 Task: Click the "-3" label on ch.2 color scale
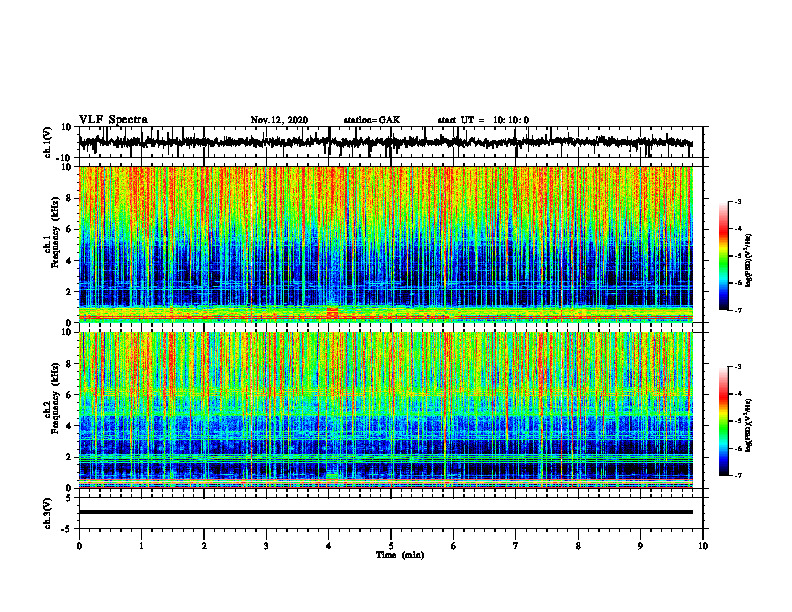737,367
